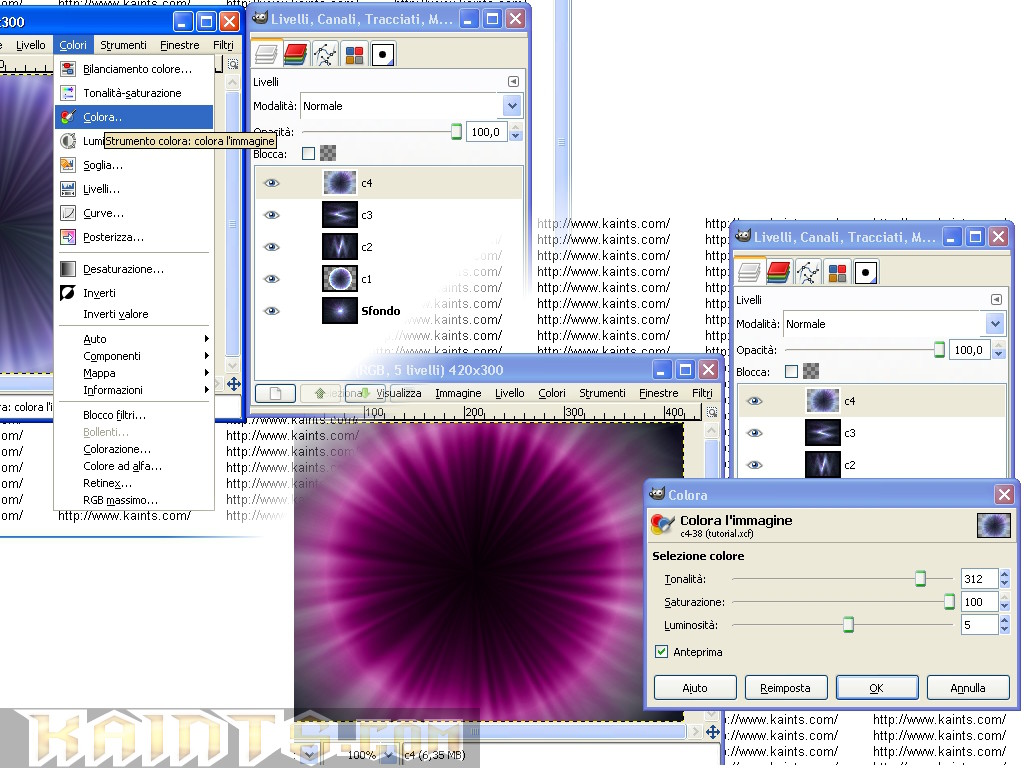Image resolution: width=1024 pixels, height=768 pixels.
Task: Click the checkerboard lock-alpha icon in right Layers dialog
Action: [x=810, y=372]
